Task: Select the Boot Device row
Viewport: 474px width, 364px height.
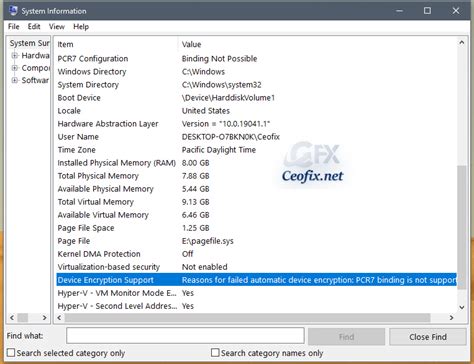Action: tap(257, 98)
